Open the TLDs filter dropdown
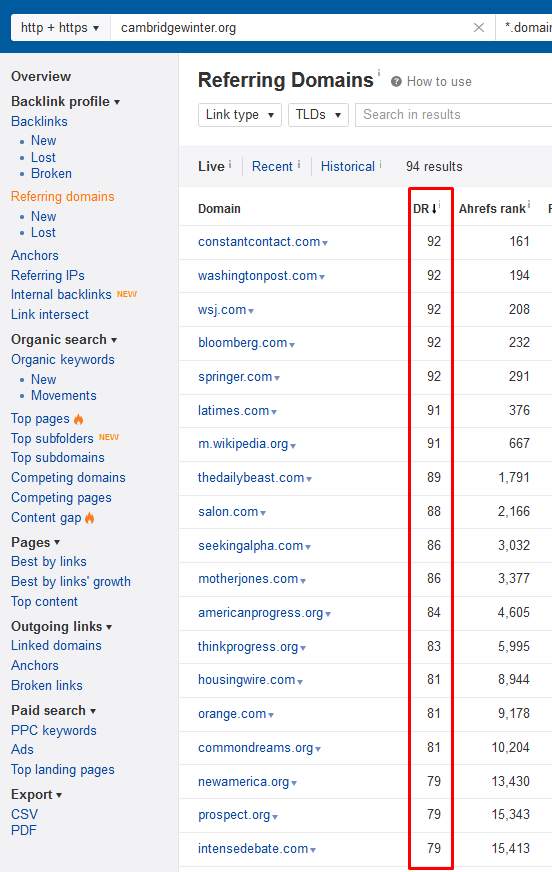The image size is (552, 872). pyautogui.click(x=318, y=115)
